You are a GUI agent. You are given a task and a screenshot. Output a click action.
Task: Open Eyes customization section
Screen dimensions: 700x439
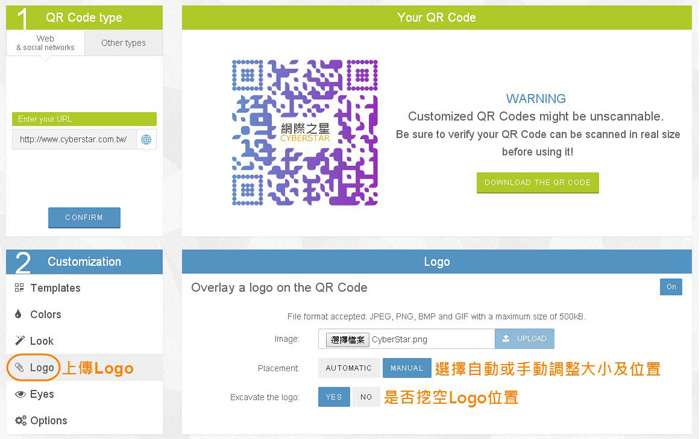click(x=84, y=394)
